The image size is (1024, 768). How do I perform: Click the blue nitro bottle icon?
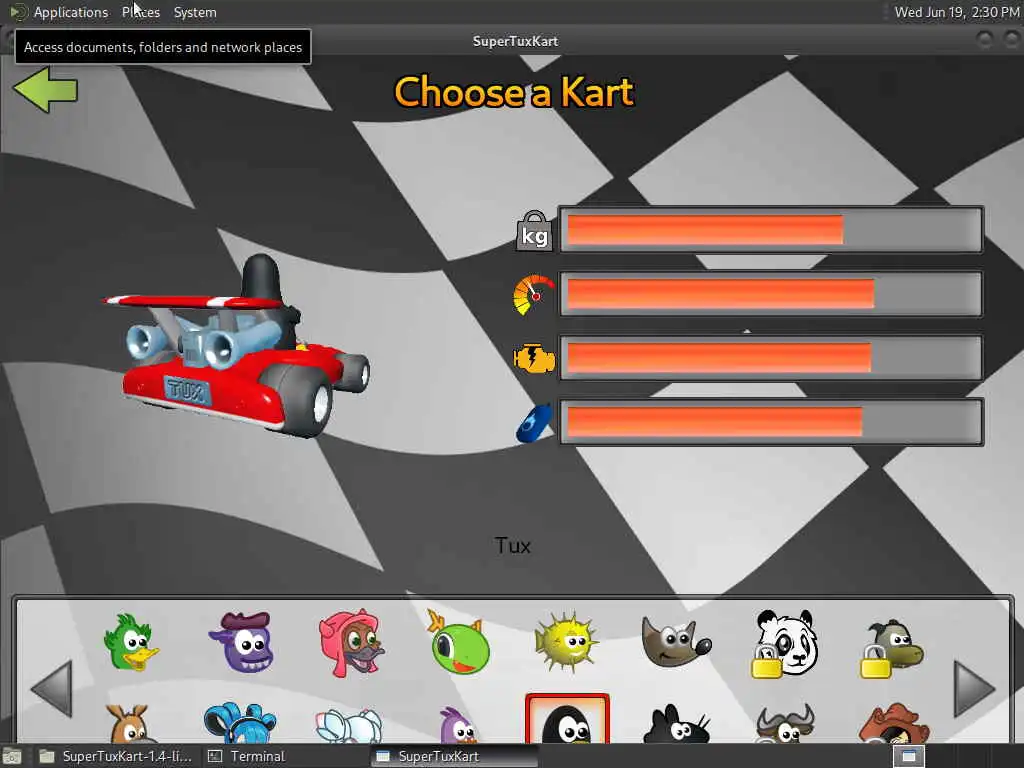pos(534,423)
